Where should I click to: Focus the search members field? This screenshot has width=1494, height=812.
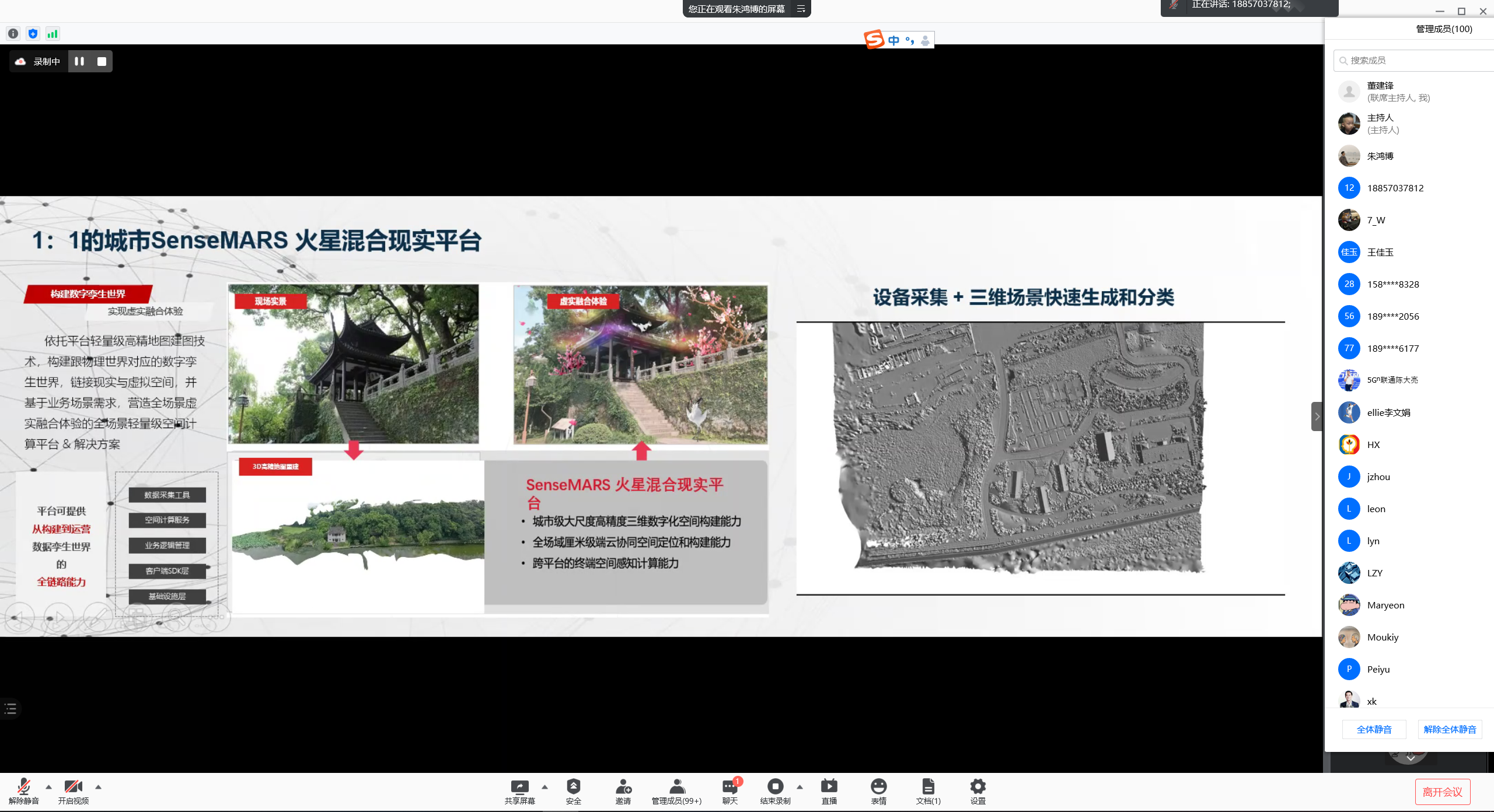(x=1413, y=60)
